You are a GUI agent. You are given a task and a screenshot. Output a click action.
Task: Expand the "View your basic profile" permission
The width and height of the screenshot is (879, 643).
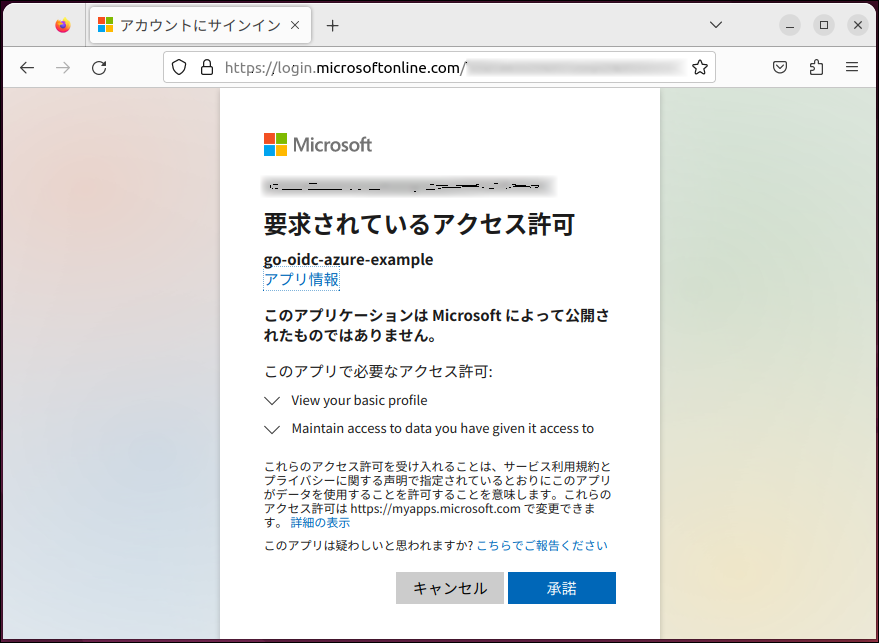272,401
